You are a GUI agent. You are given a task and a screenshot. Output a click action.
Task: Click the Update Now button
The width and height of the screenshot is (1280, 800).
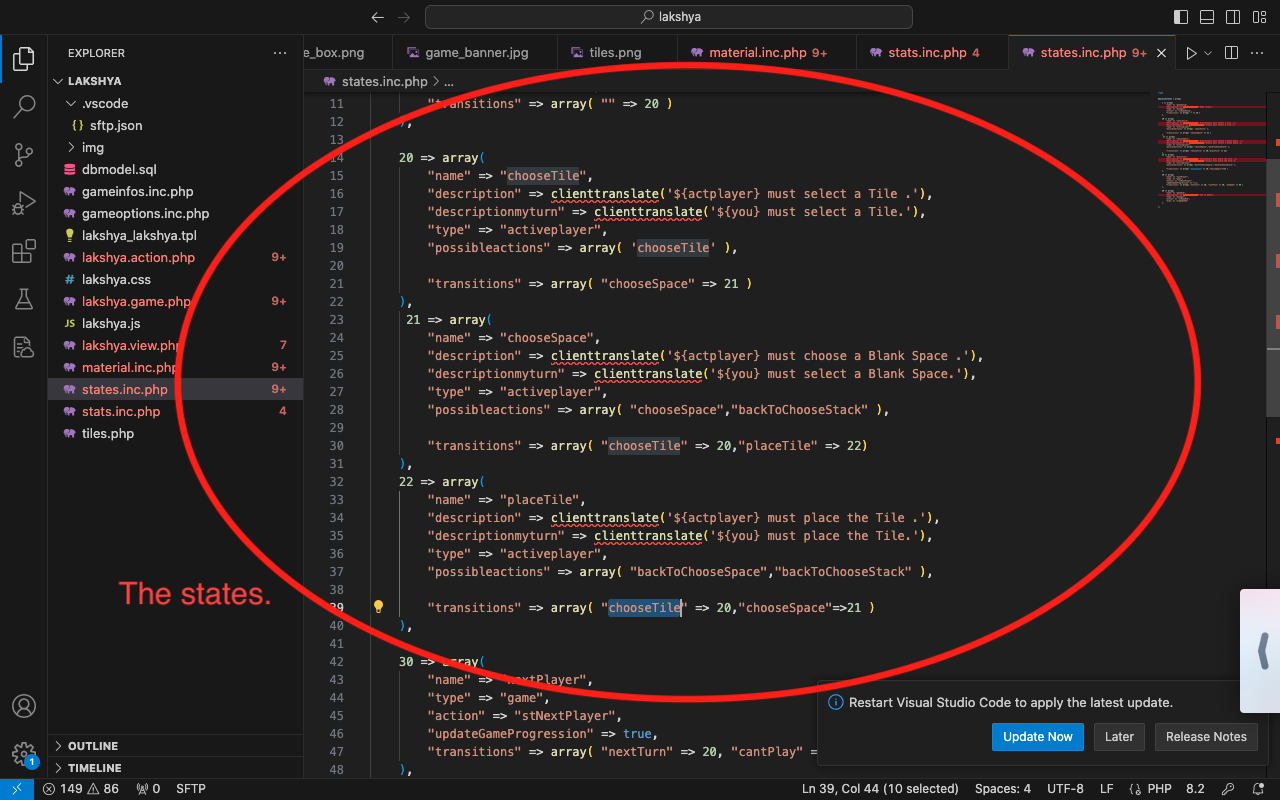point(1038,736)
